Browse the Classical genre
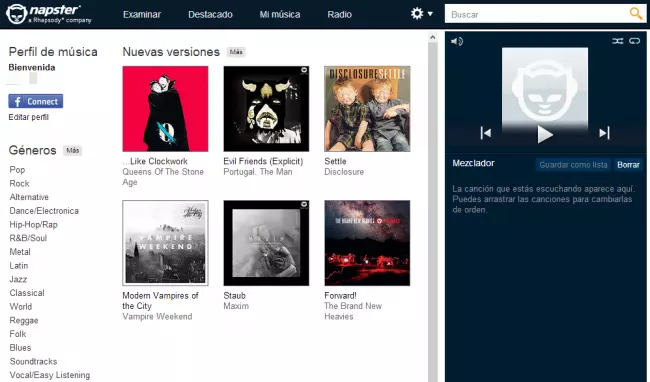Viewport: 650px width, 382px height. pyautogui.click(x=27, y=293)
